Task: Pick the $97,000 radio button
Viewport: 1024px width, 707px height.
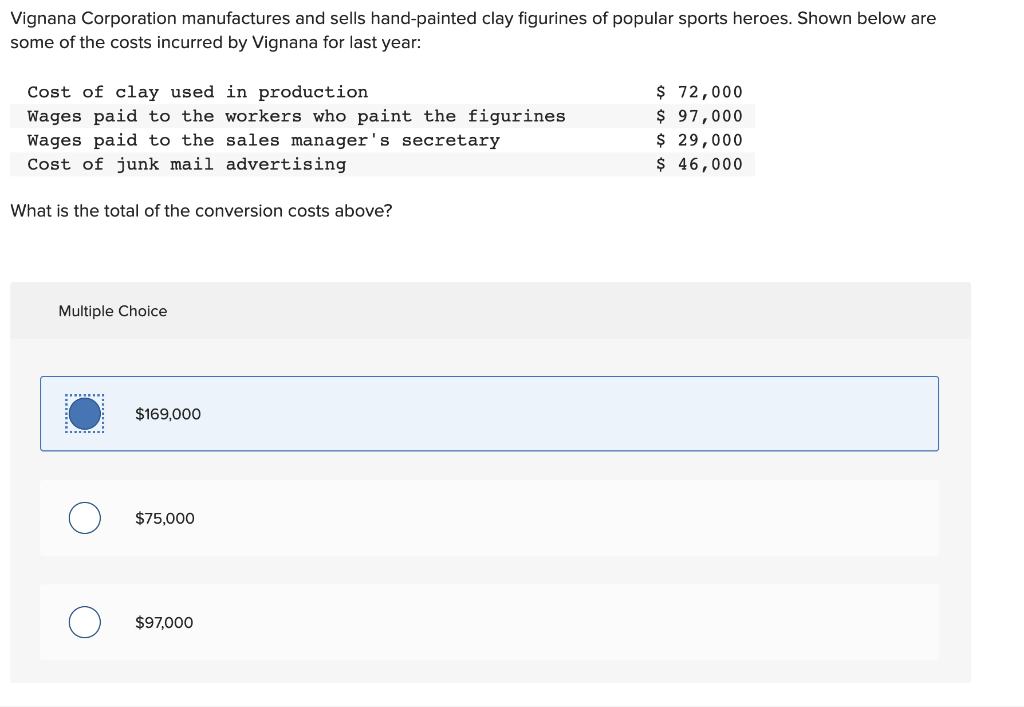Action: coord(85,622)
